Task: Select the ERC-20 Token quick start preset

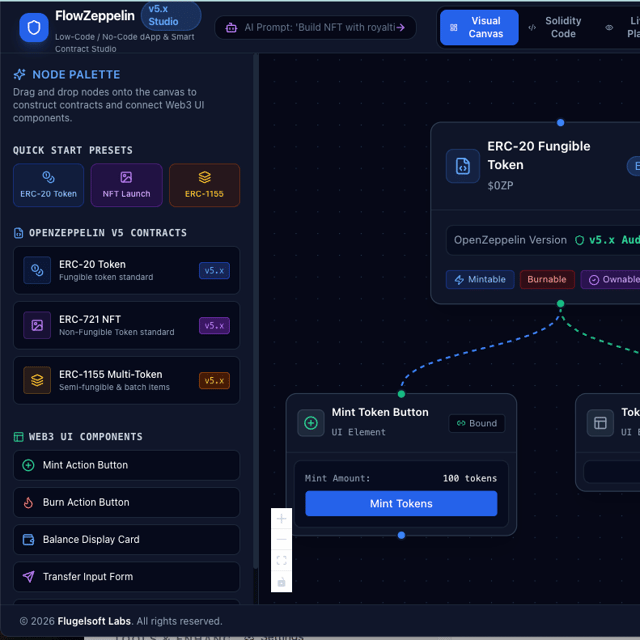Action: (49, 185)
